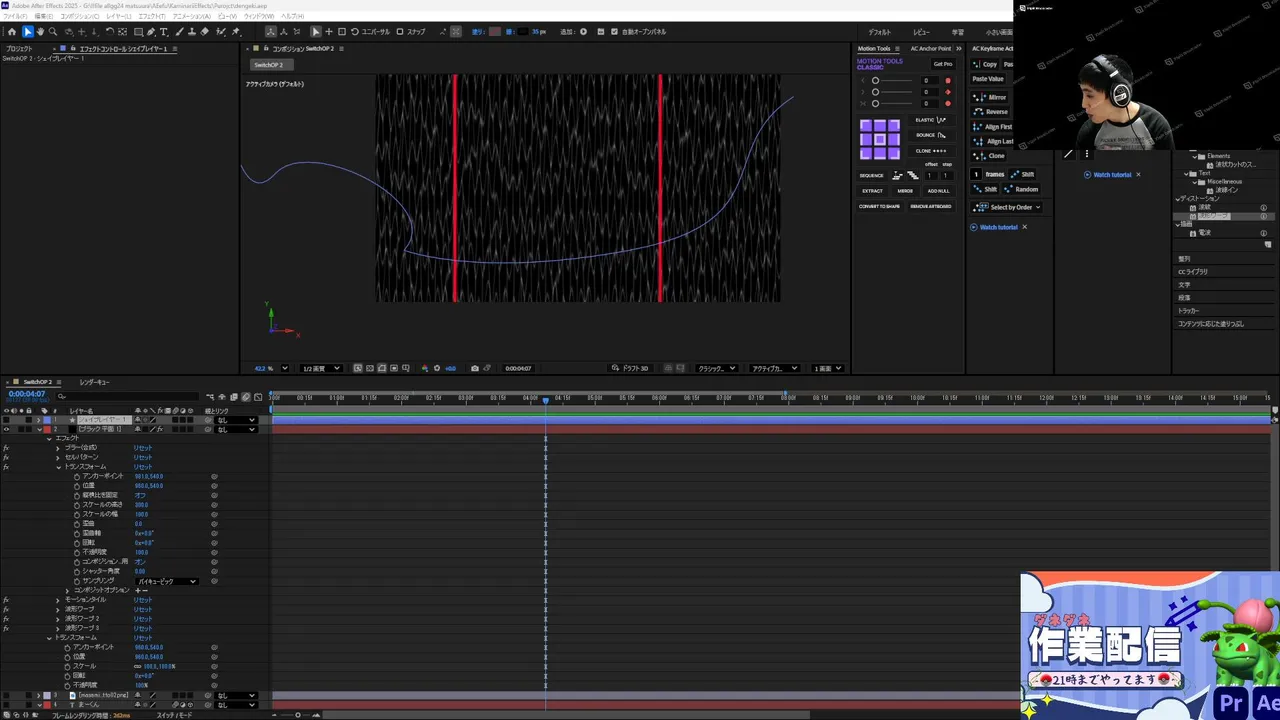
Task: Click the Paste Value button
Action: tap(988, 79)
